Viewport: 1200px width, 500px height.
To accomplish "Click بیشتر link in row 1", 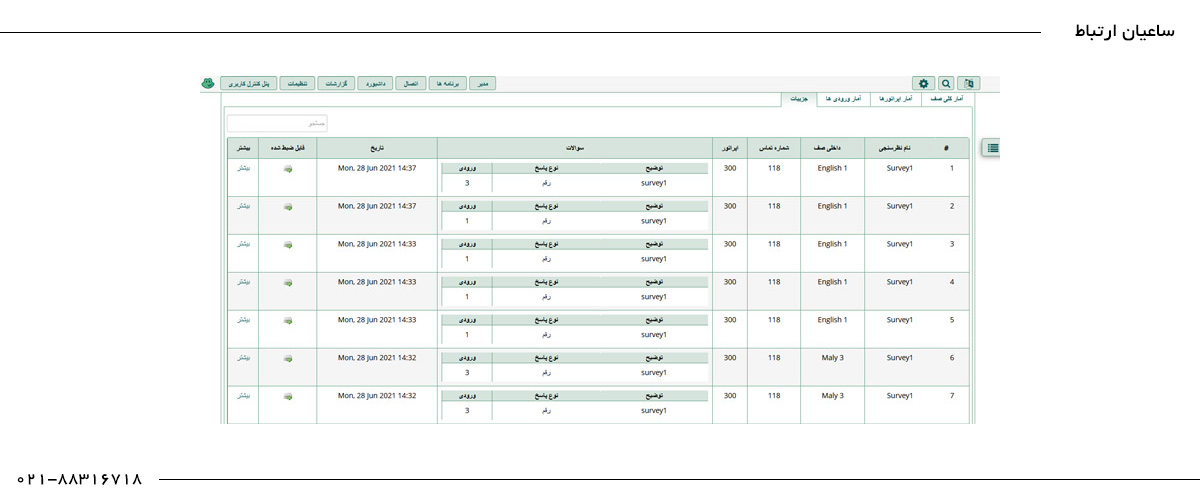I will click(243, 168).
